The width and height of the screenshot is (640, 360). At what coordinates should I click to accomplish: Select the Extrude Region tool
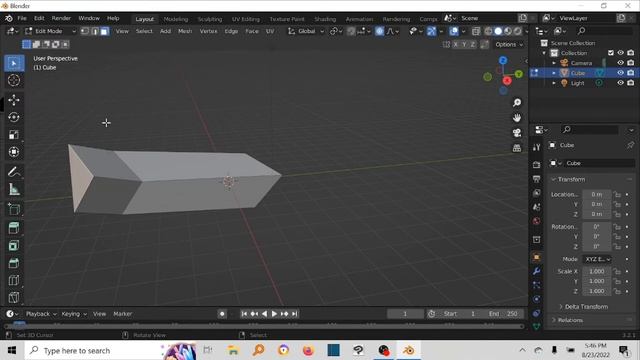(14, 228)
